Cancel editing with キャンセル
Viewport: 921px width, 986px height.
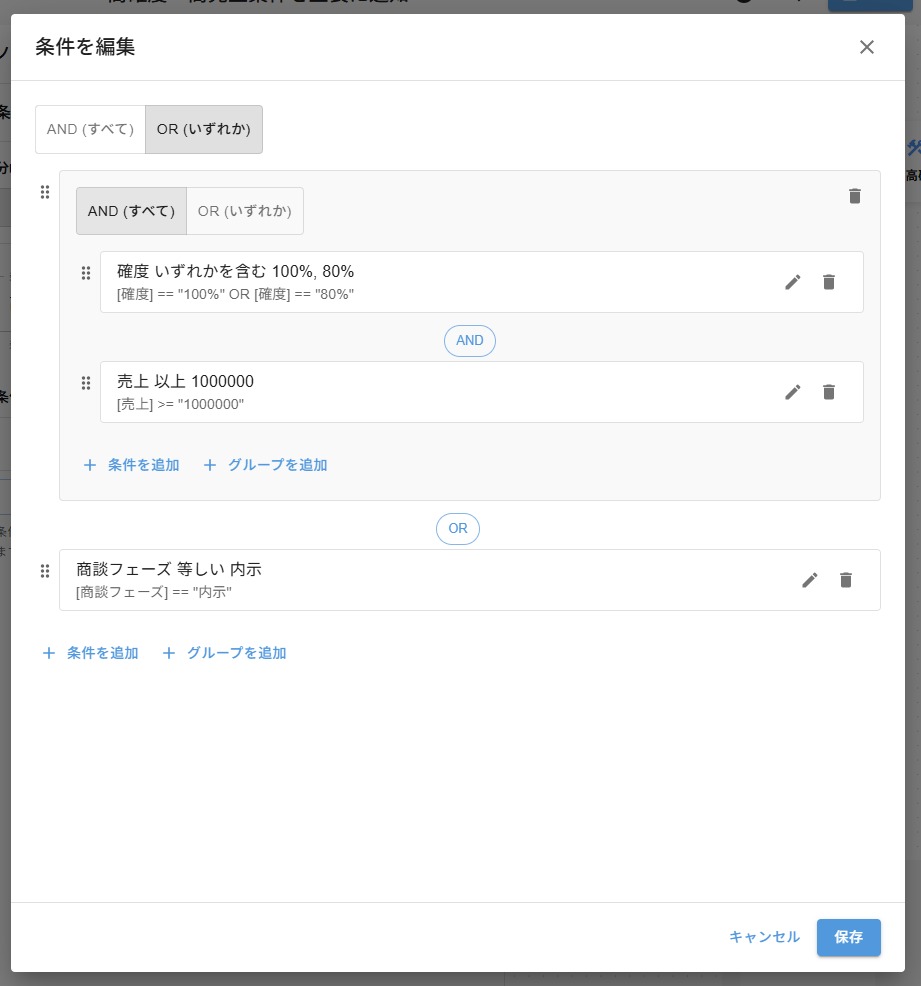[x=763, y=937]
